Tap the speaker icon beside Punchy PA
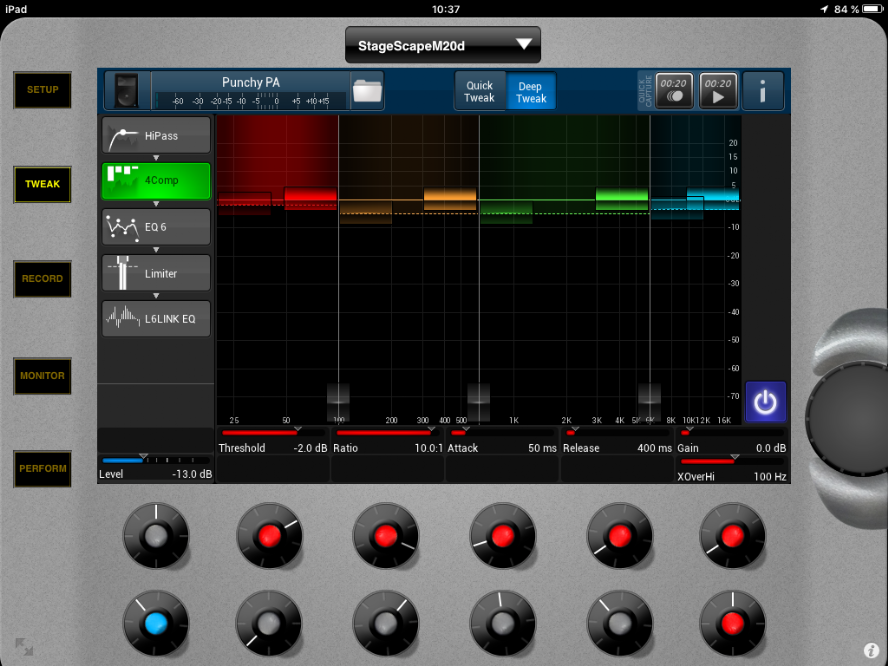This screenshot has height=666, width=888. 125,91
